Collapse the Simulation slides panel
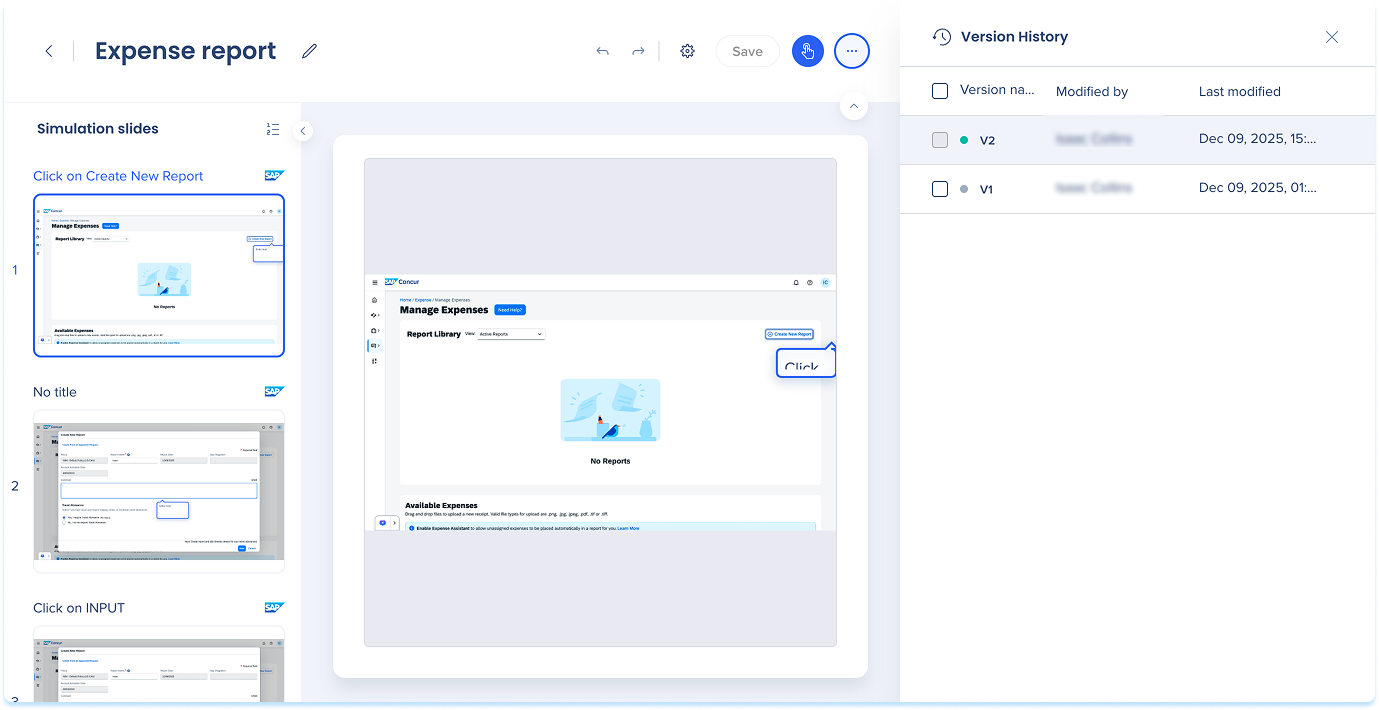 coord(303,131)
